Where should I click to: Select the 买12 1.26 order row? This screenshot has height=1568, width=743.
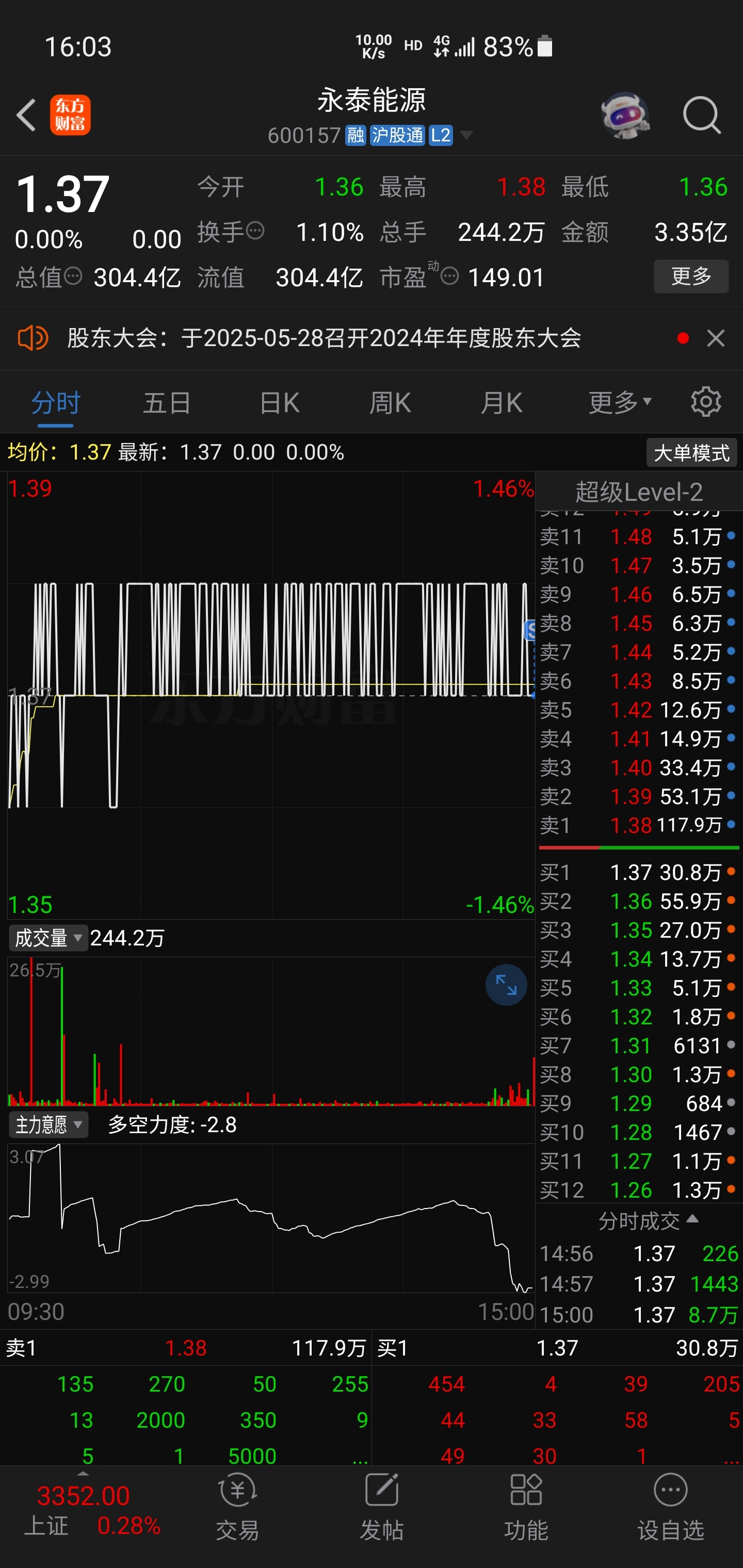[639, 1190]
